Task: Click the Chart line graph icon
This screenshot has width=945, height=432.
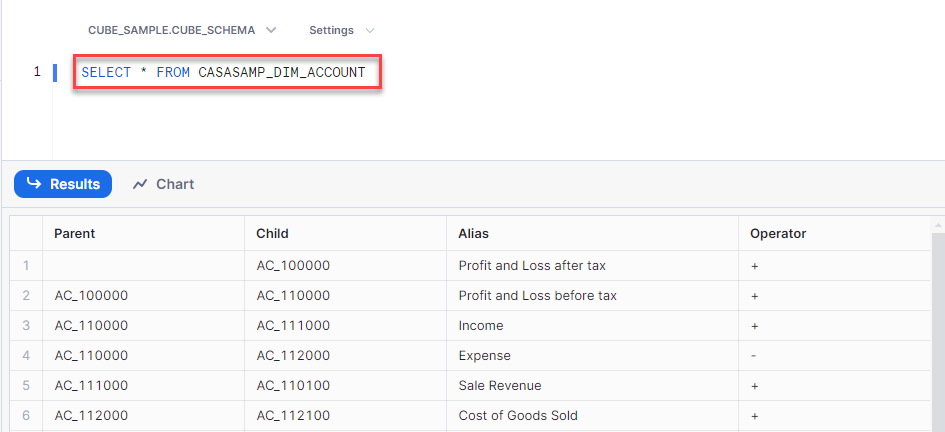Action: [x=140, y=184]
